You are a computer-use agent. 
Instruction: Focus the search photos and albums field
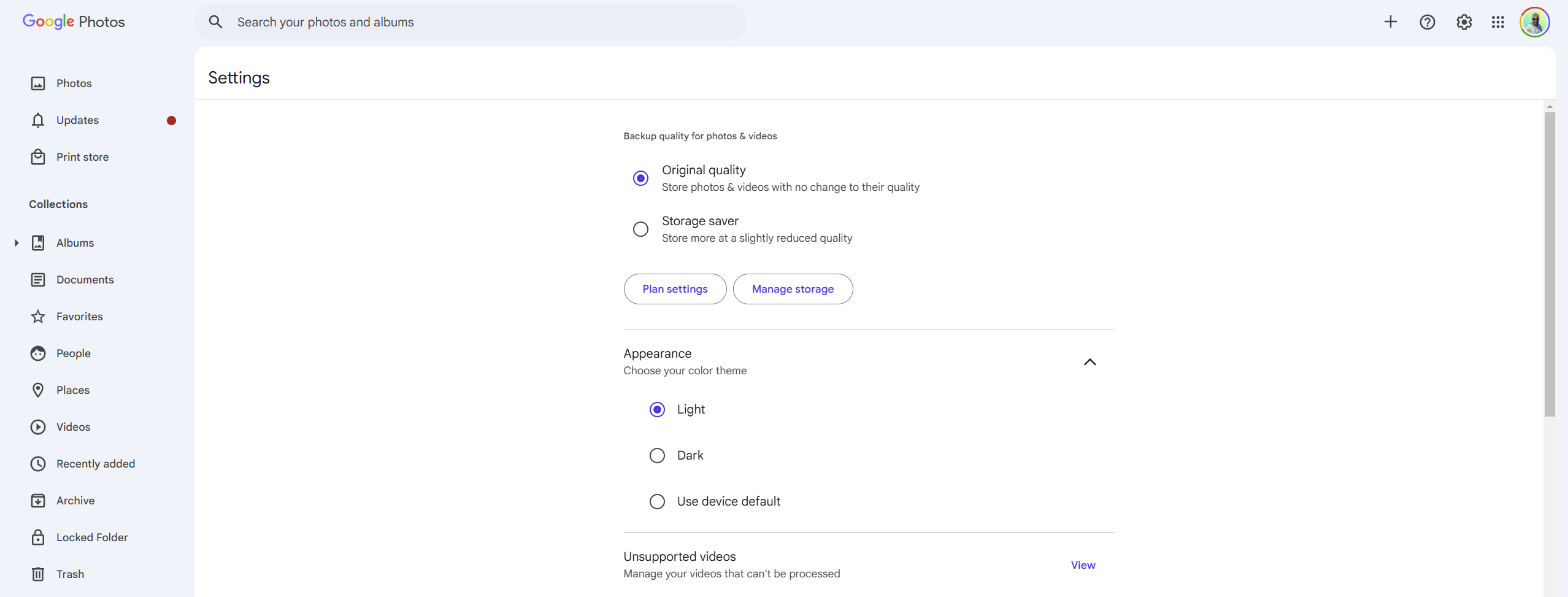coord(478,22)
